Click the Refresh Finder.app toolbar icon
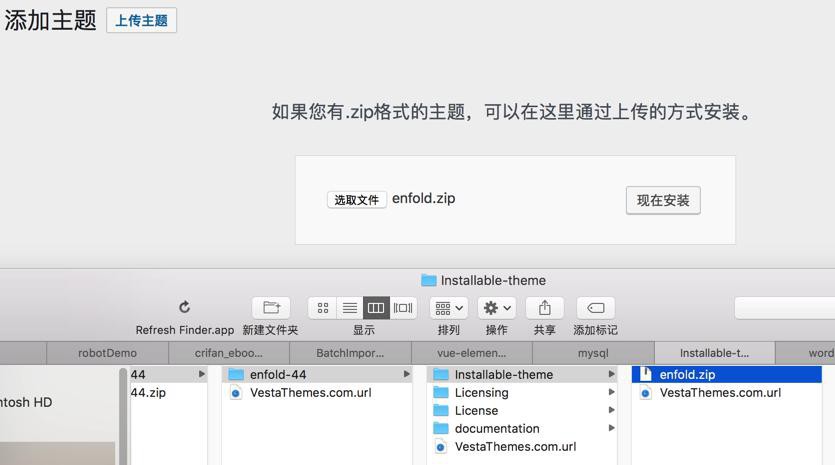Screen dimensions: 835x465 coord(184,307)
